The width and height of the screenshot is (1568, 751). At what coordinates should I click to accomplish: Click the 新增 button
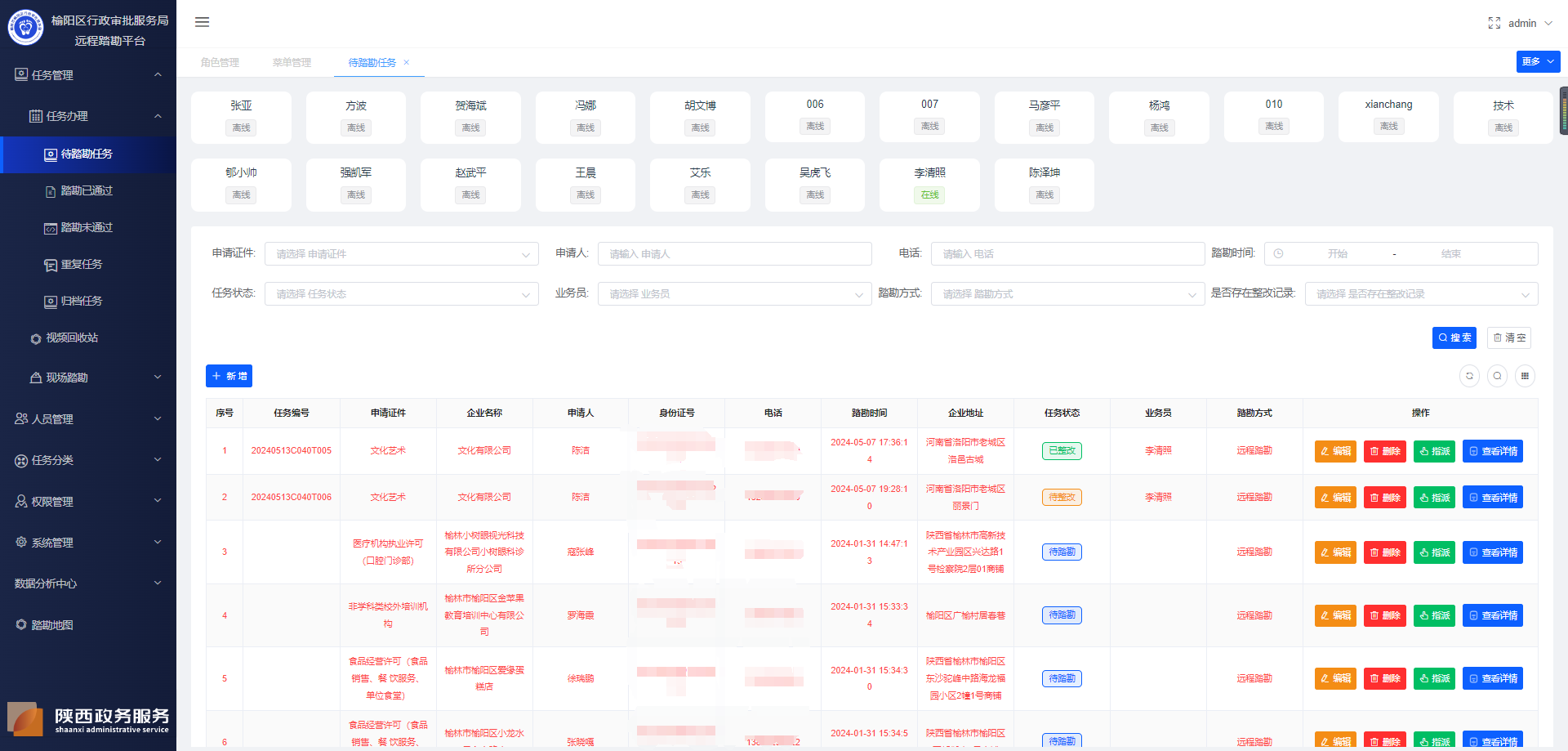229,376
